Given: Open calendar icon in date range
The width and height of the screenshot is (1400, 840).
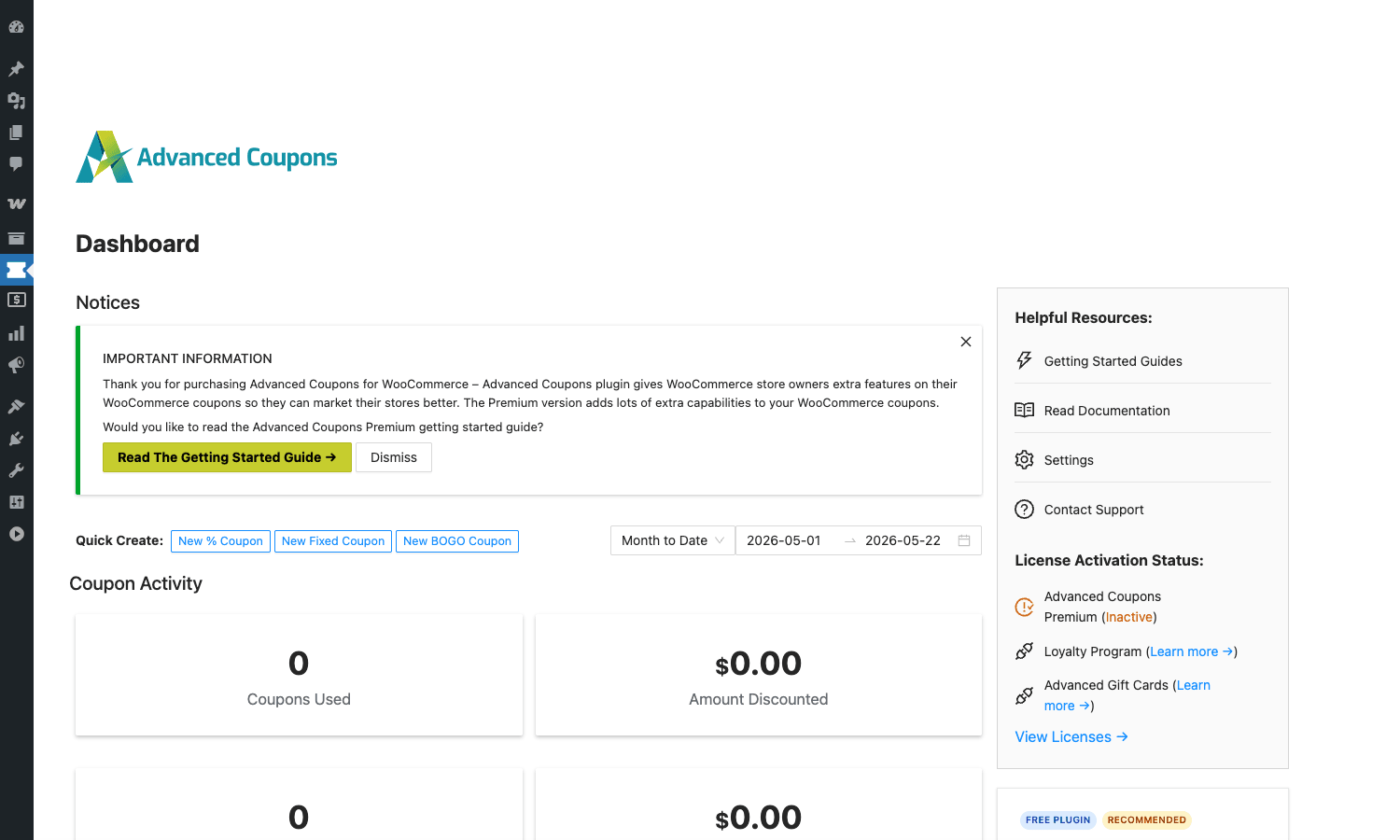Looking at the screenshot, I should [964, 540].
